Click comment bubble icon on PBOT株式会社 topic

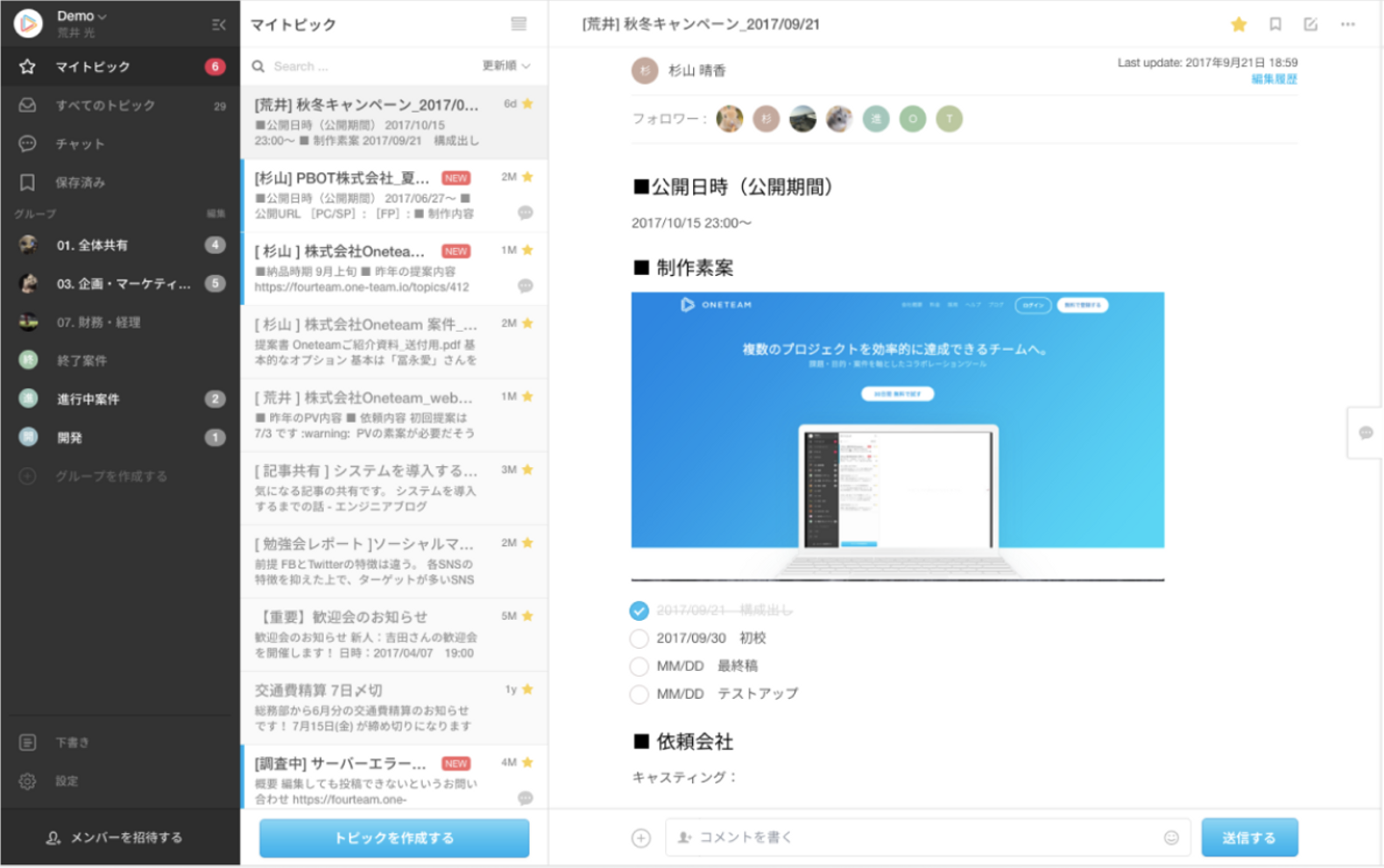click(526, 212)
